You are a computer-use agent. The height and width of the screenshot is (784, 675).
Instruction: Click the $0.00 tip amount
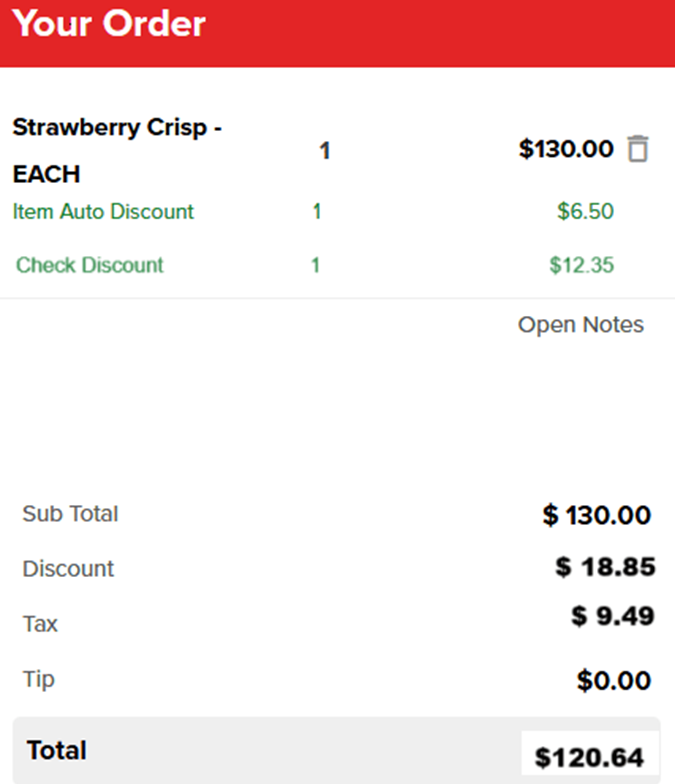coord(614,682)
